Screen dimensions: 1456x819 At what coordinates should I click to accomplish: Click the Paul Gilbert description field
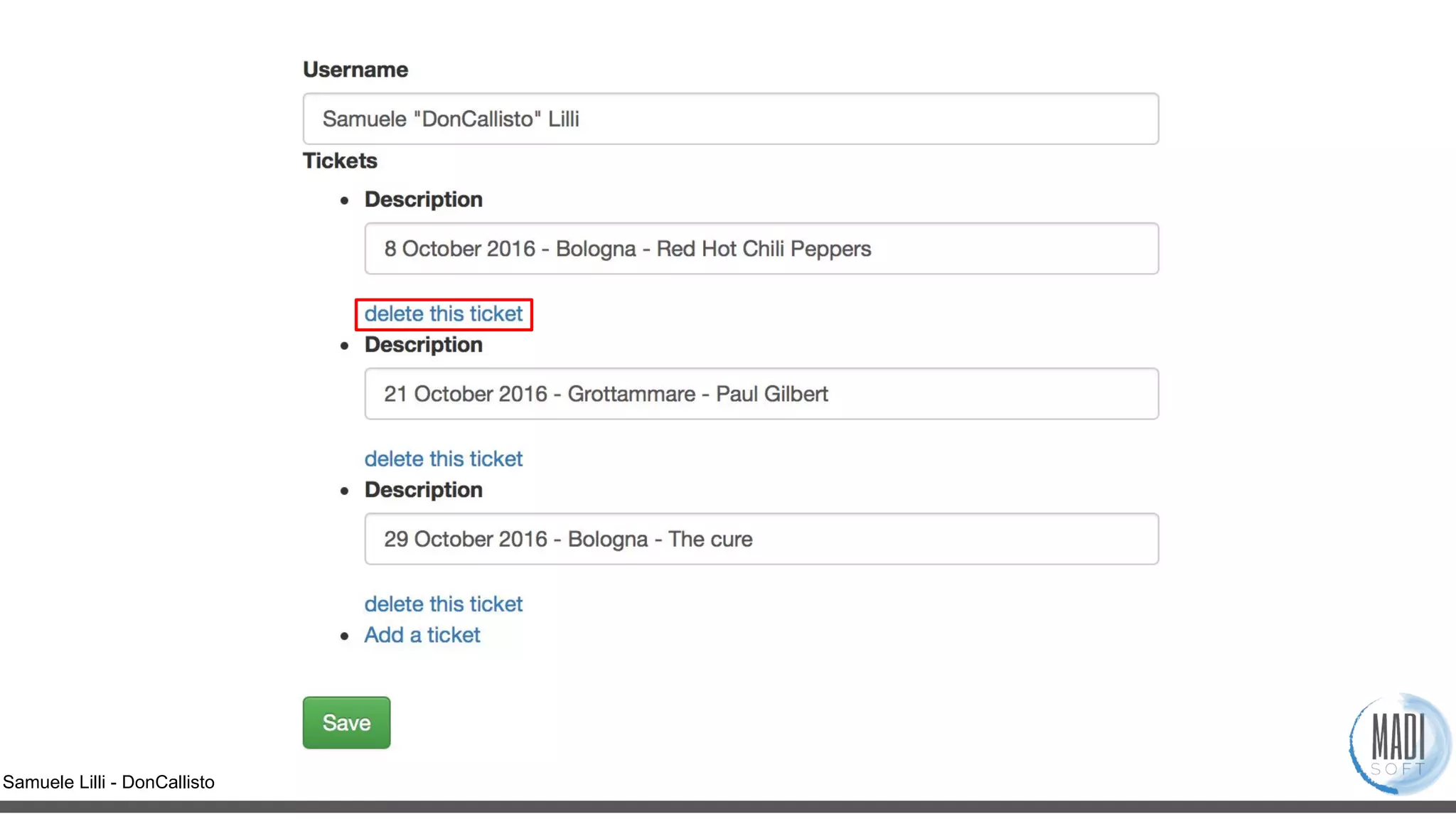[761, 394]
